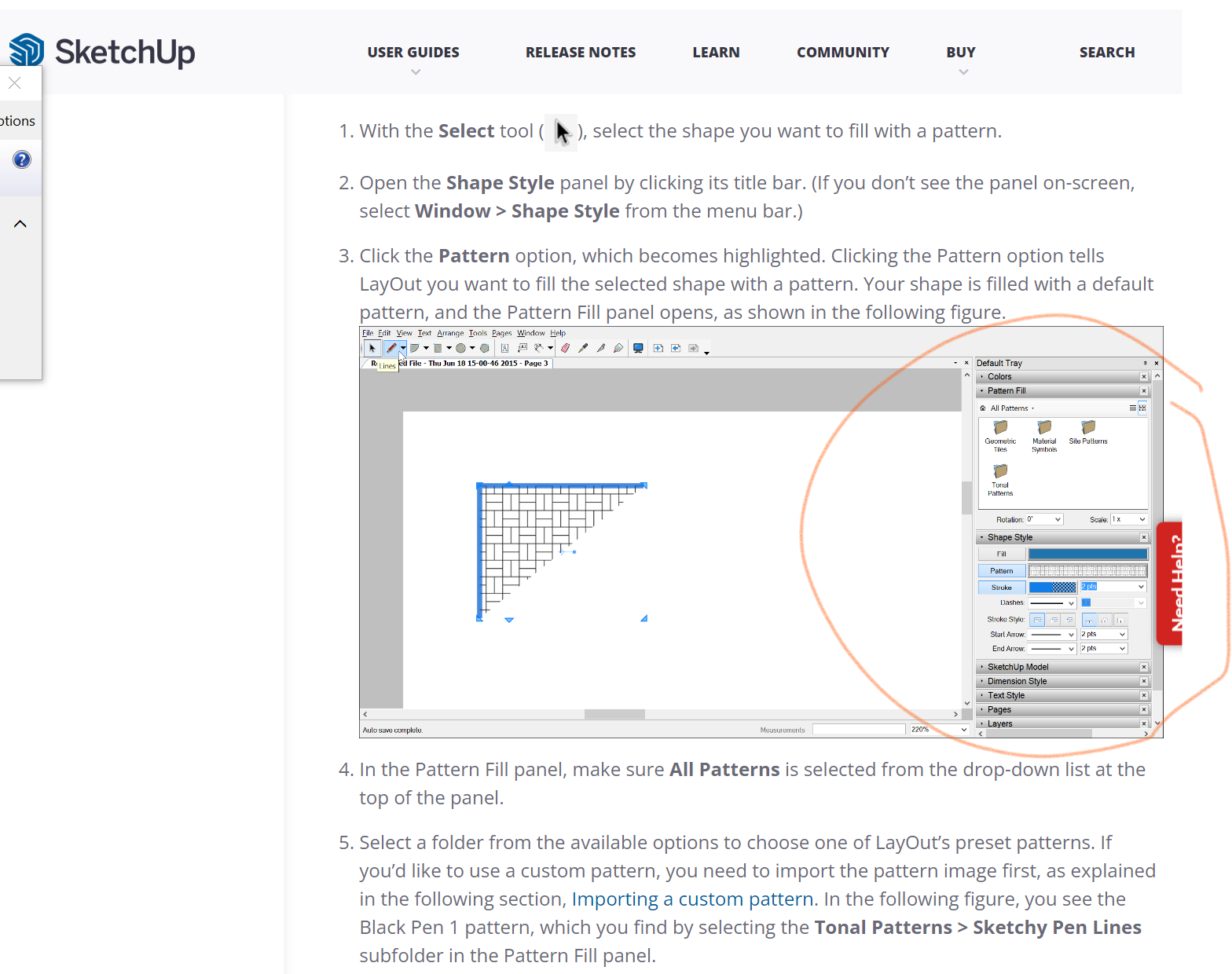1232x974 pixels.
Task: Toggle the Fill button in Shape Style
Action: 1002,554
